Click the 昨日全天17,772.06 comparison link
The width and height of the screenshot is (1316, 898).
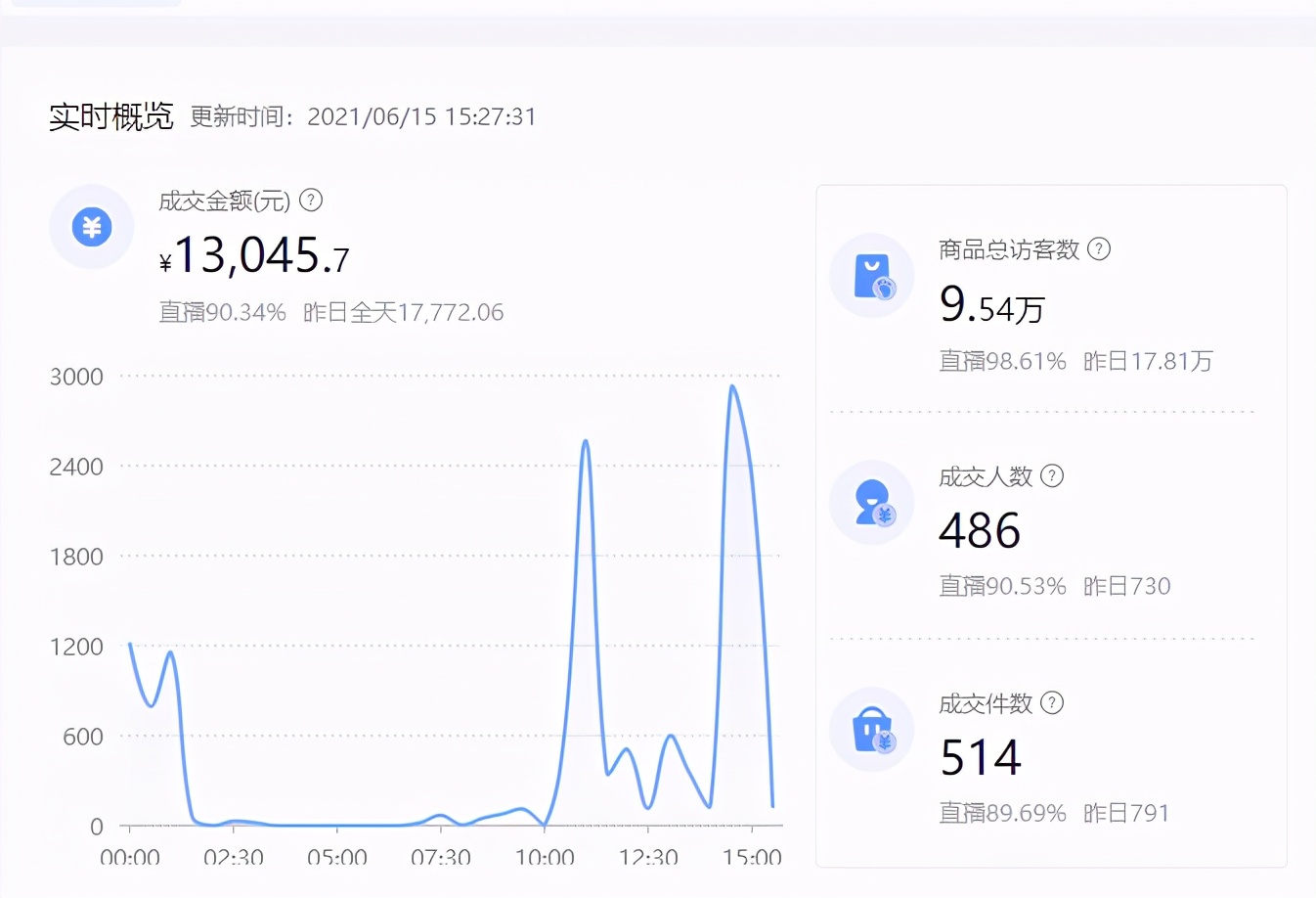[x=404, y=312]
